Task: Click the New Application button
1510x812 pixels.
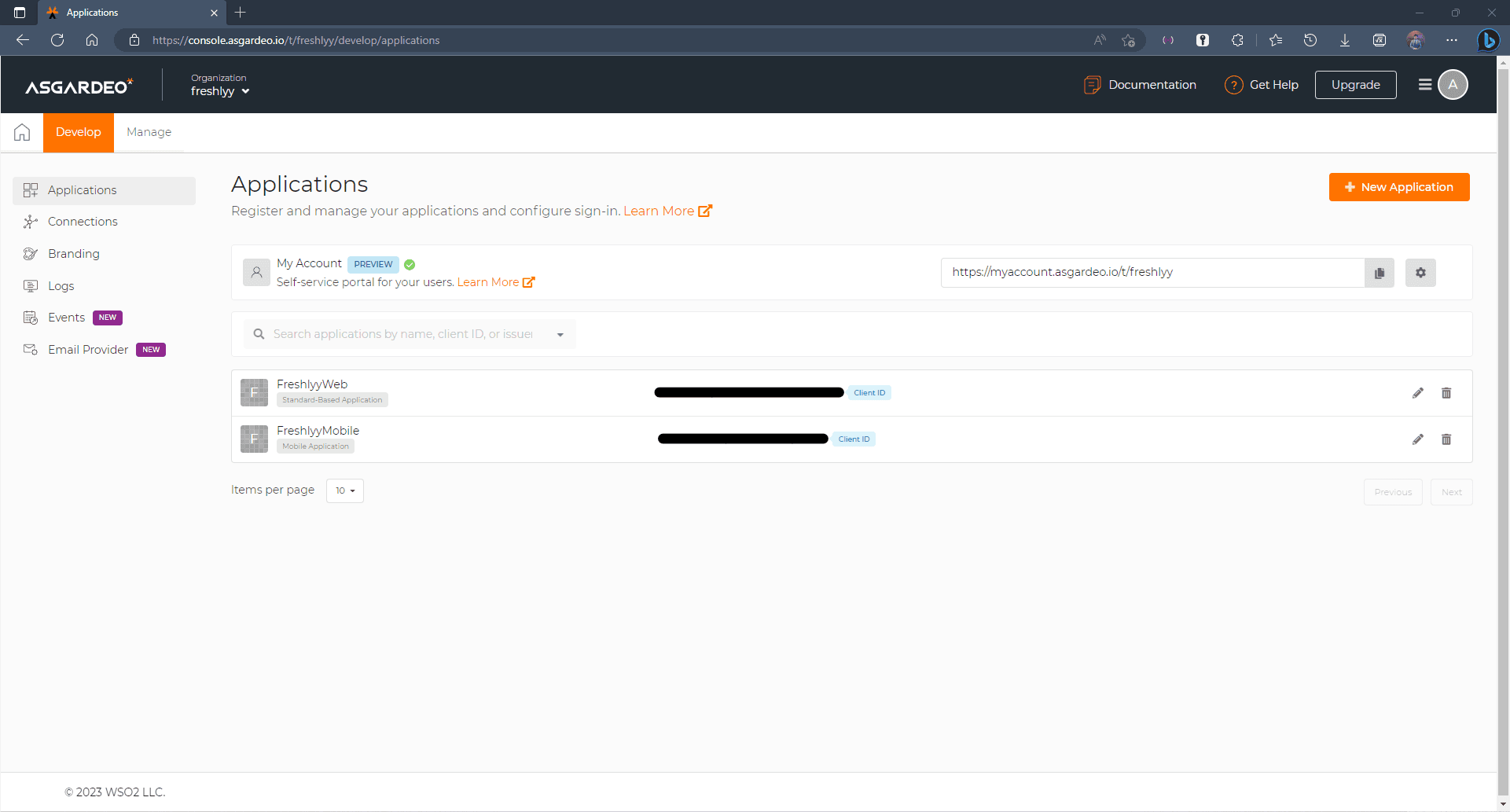Action: 1399,187
